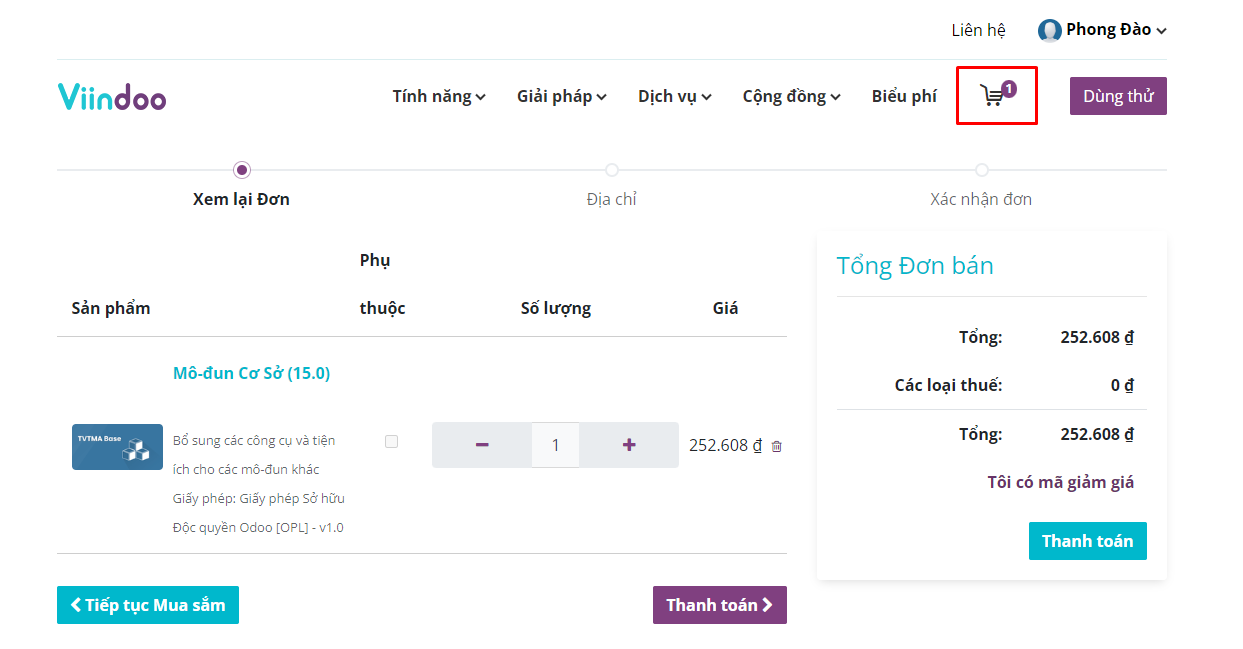Click Tôi có mã giảm giá link
Image resolution: width=1243 pixels, height=649 pixels.
coord(1061,482)
